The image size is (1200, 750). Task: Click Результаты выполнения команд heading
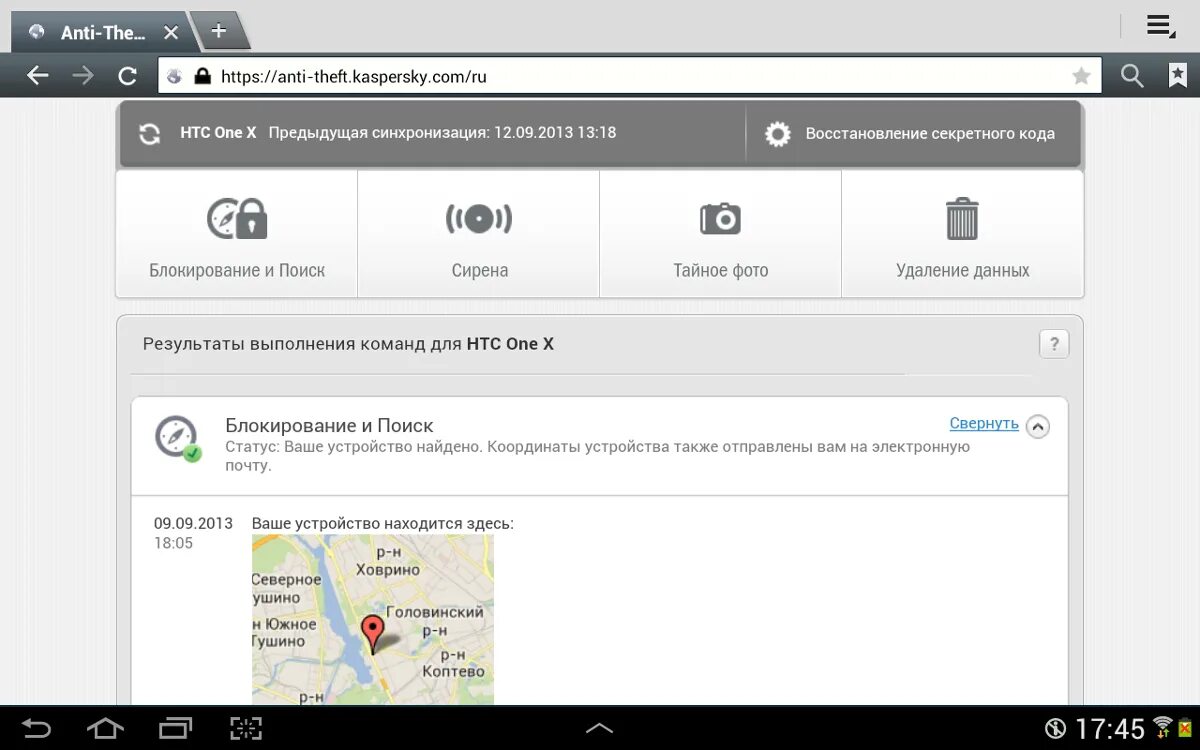click(348, 344)
